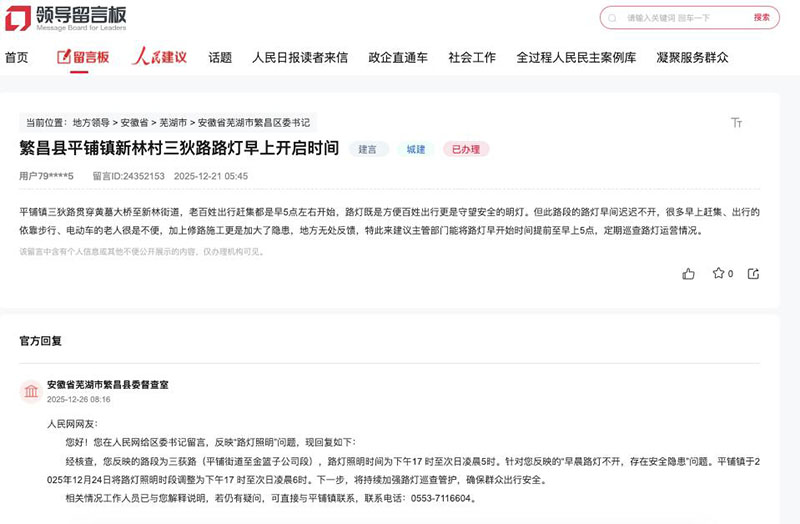This screenshot has height=524, width=800.
Task: Select the 留言板 tab
Action: [x=83, y=57]
